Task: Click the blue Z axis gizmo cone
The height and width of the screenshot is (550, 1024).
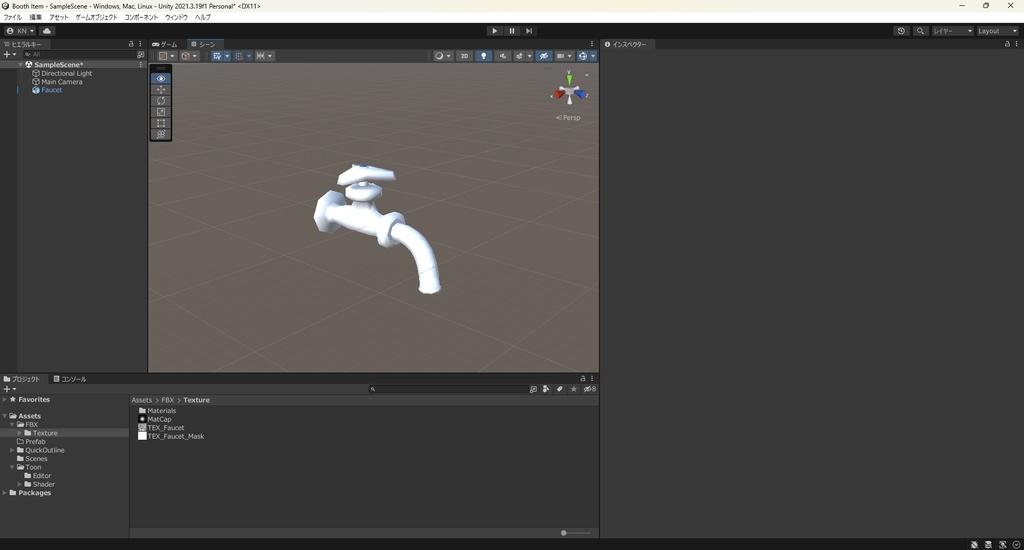Action: 580,94
